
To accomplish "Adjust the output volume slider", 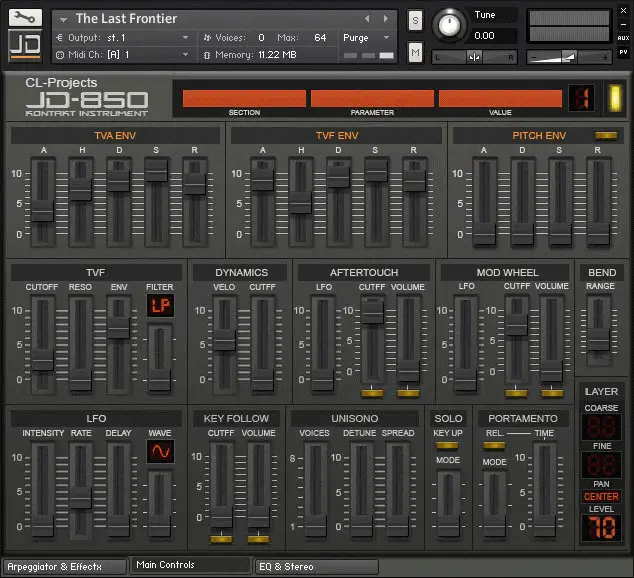I will [x=569, y=57].
